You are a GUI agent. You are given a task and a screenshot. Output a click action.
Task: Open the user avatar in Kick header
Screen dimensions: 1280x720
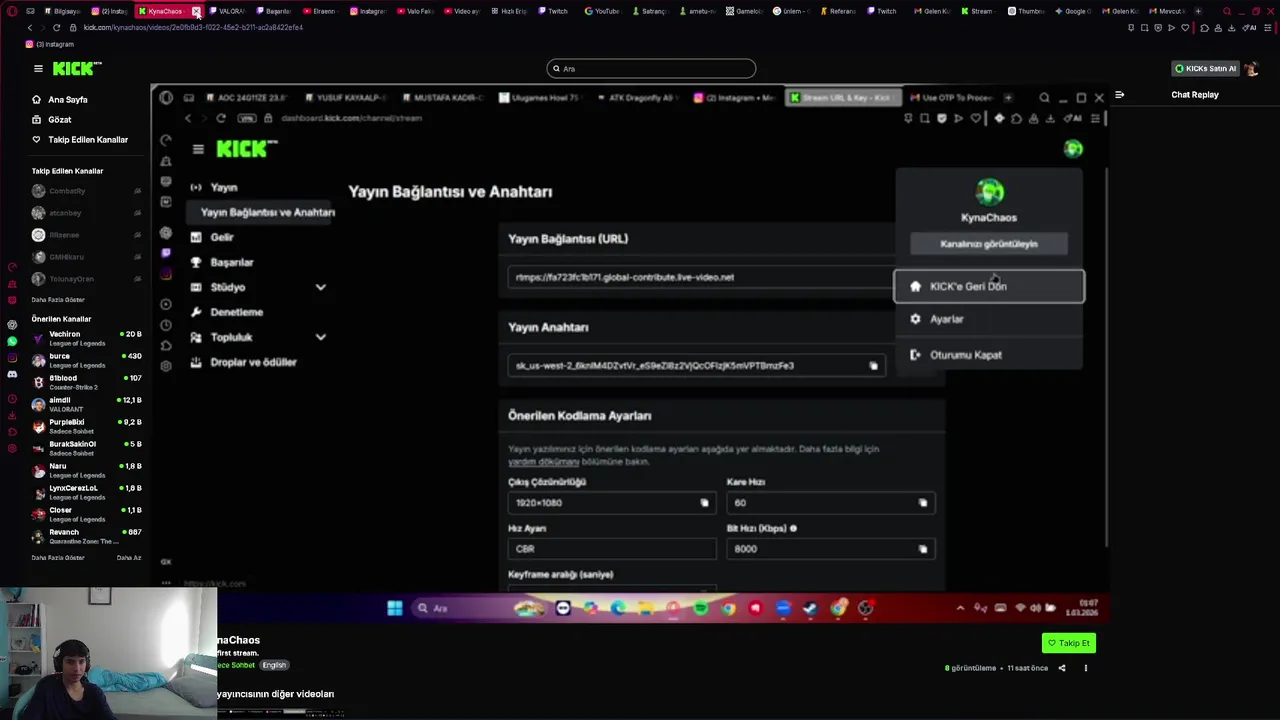tap(1251, 69)
